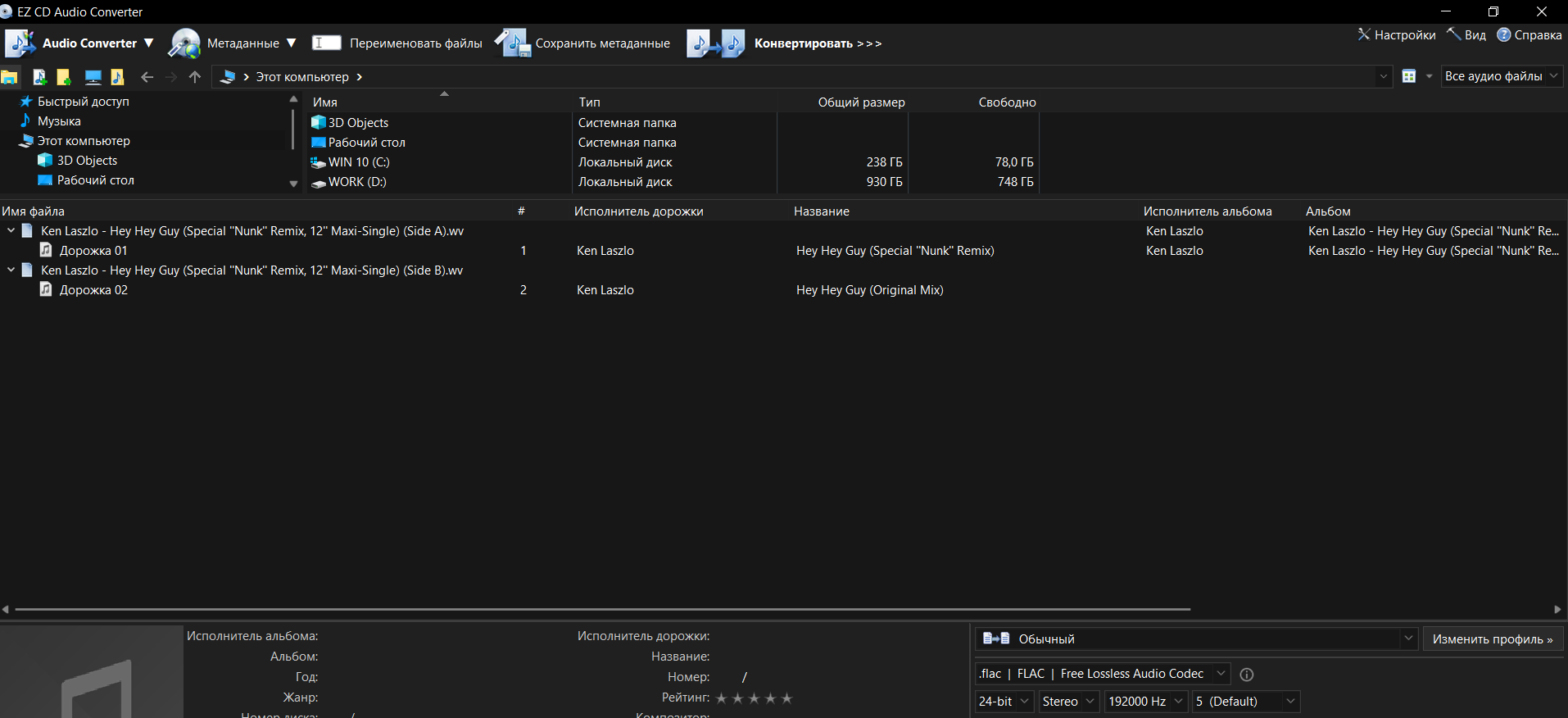The height and width of the screenshot is (718, 1568).
Task: Click the add folder icon
Action: 64,77
